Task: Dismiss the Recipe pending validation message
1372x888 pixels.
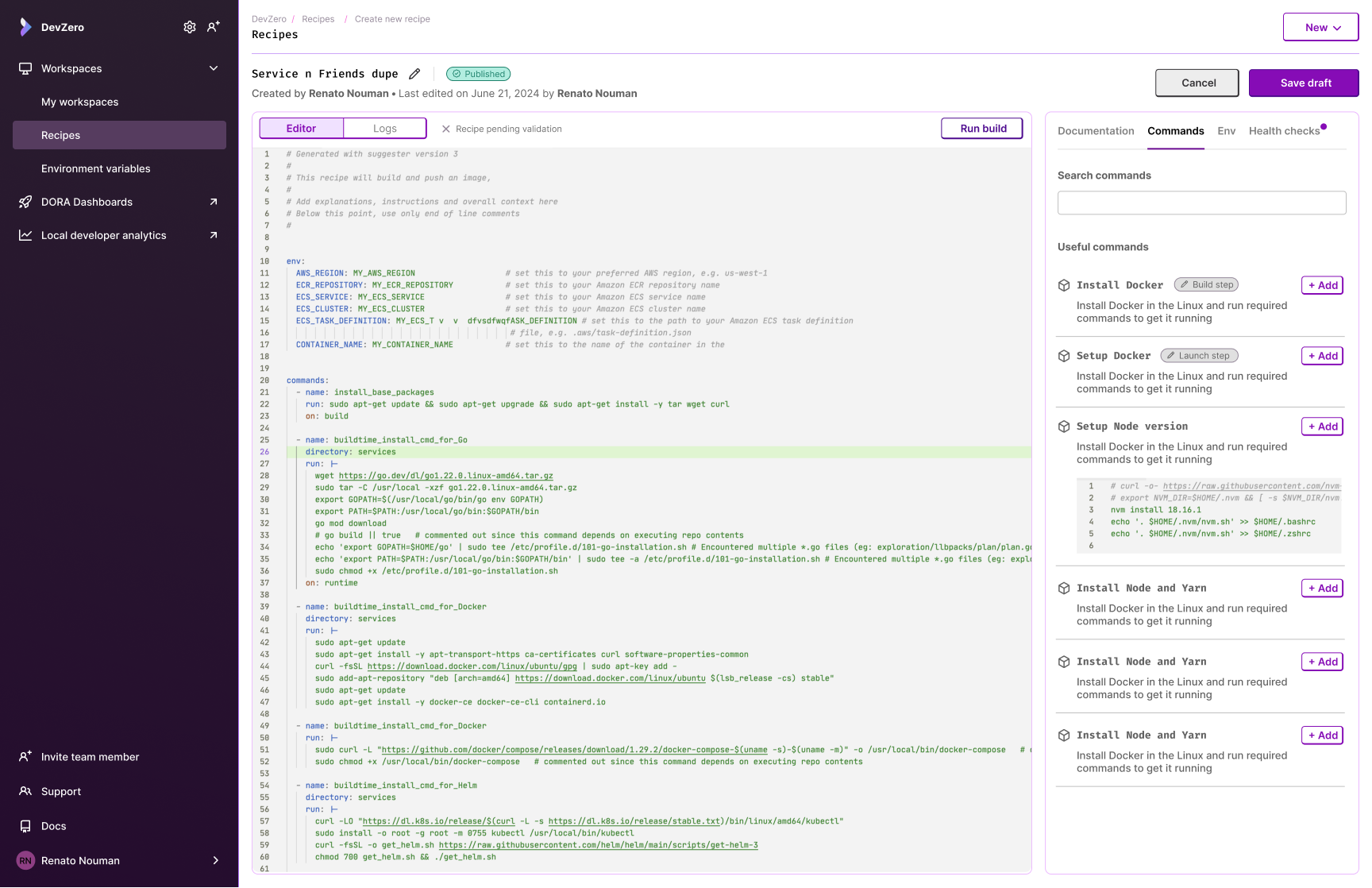Action: click(445, 128)
